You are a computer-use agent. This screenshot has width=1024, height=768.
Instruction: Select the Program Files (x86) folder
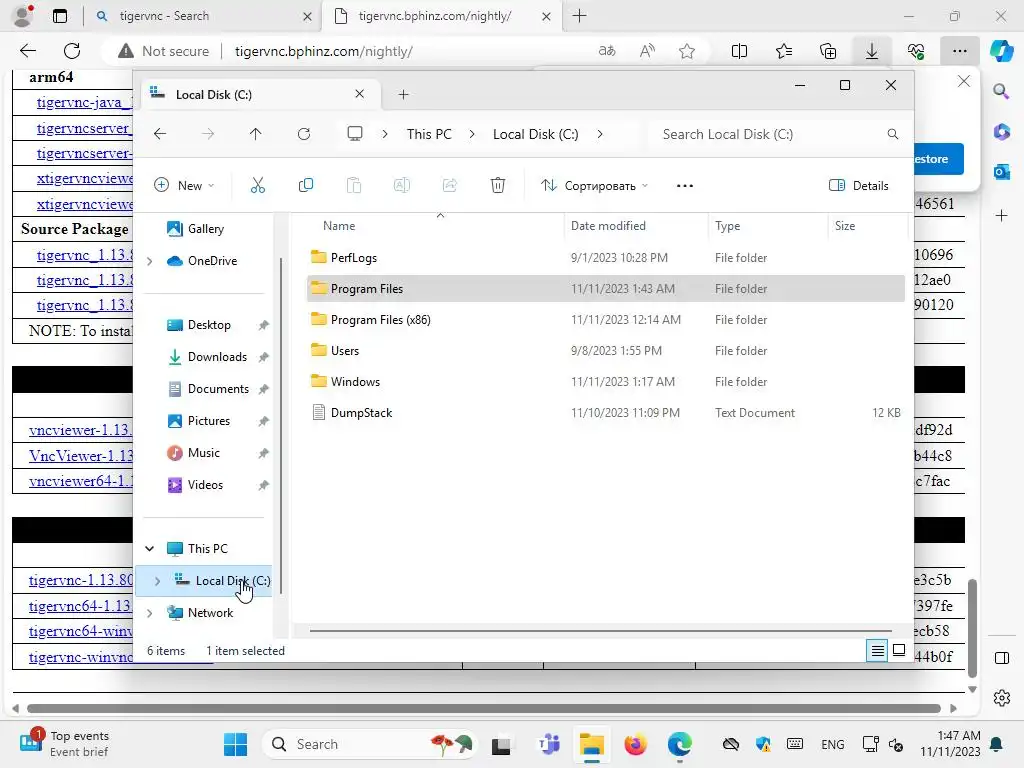coord(605,319)
